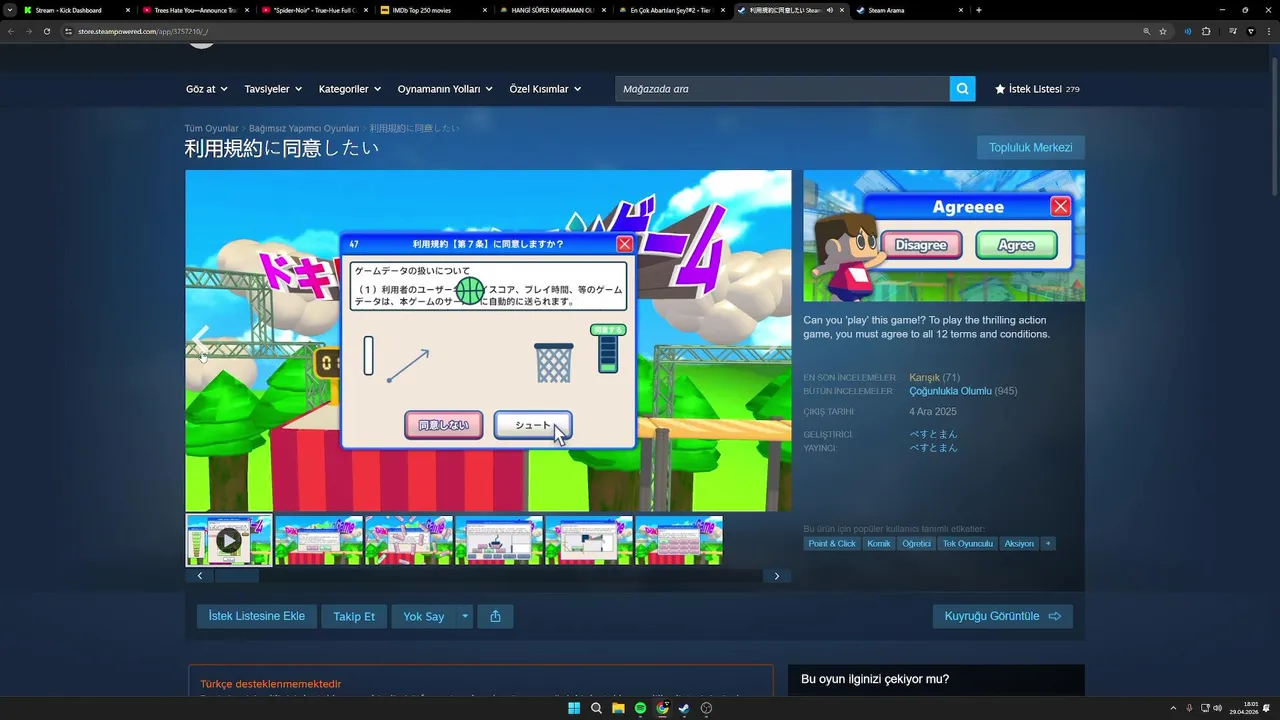
Task: Reload the page in browser
Action: tap(46, 31)
